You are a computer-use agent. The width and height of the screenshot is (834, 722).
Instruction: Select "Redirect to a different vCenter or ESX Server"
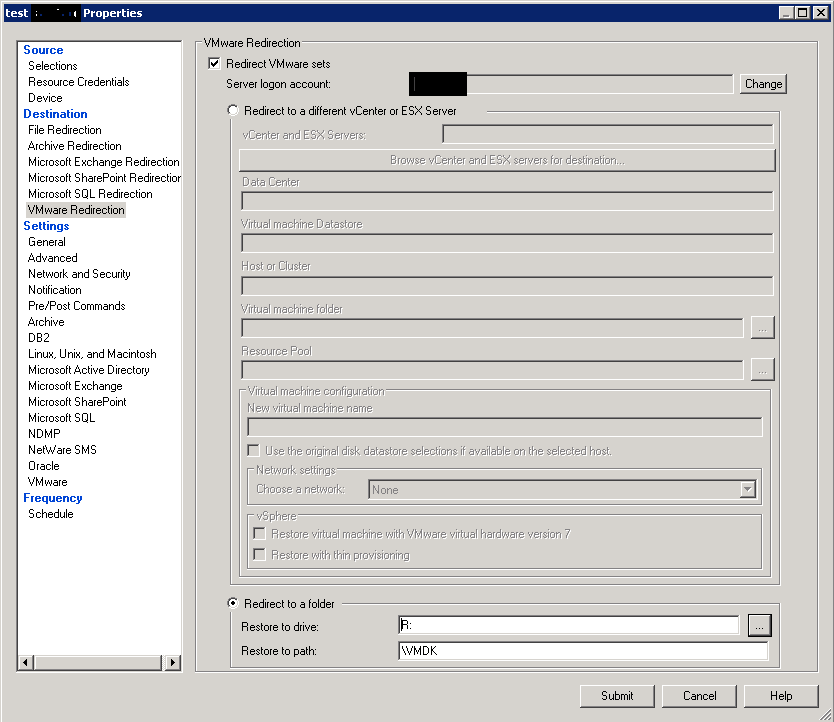point(232,110)
